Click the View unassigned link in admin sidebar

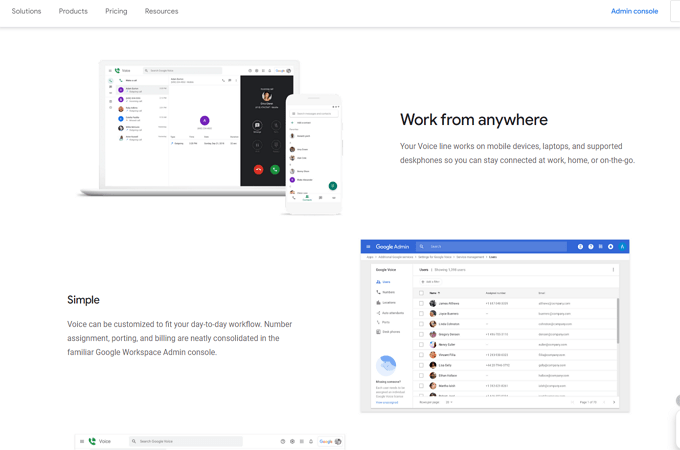387,402
